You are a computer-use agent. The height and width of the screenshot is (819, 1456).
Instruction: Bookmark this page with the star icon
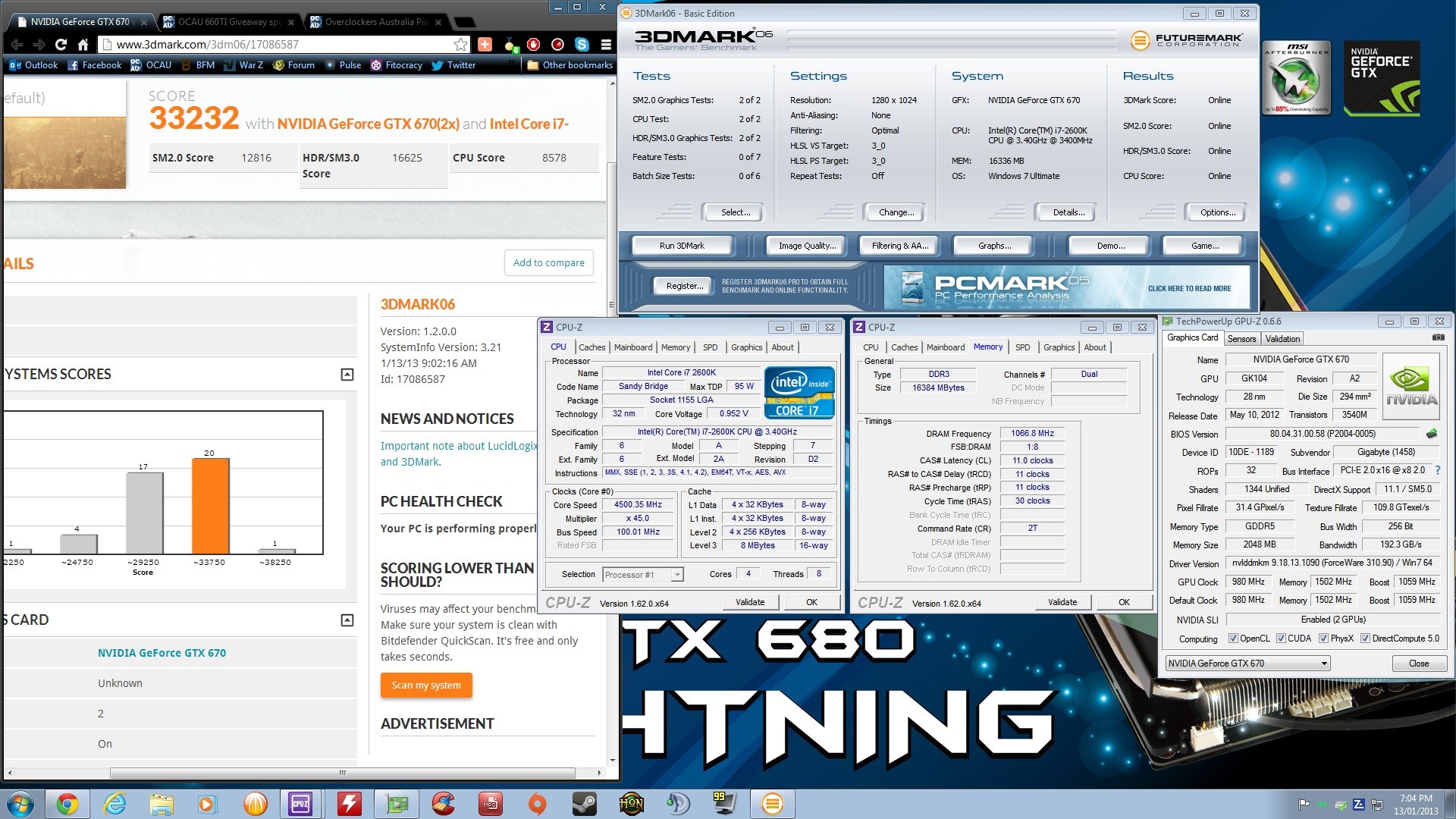click(460, 45)
